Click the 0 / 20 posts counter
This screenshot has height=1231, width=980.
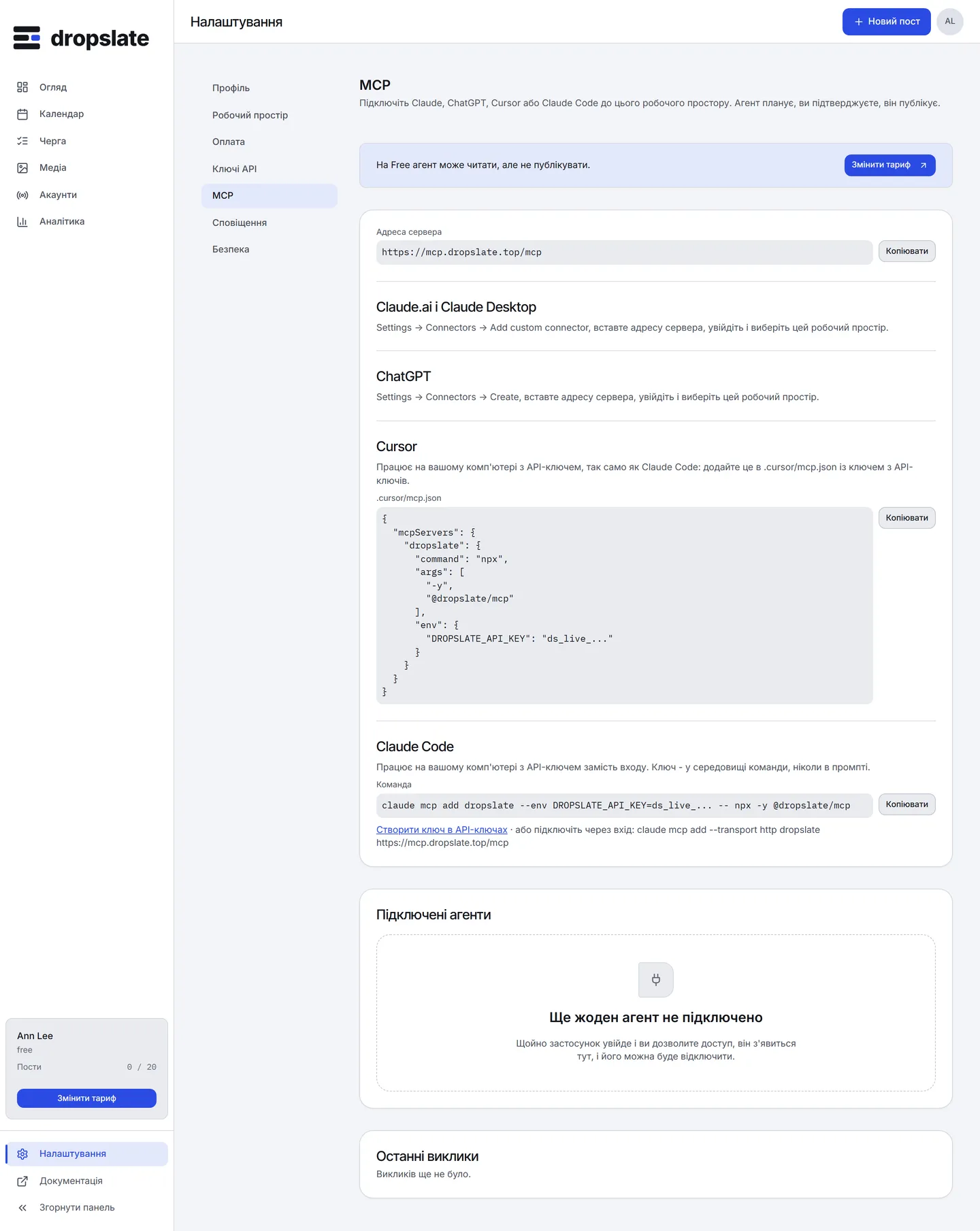[142, 1067]
